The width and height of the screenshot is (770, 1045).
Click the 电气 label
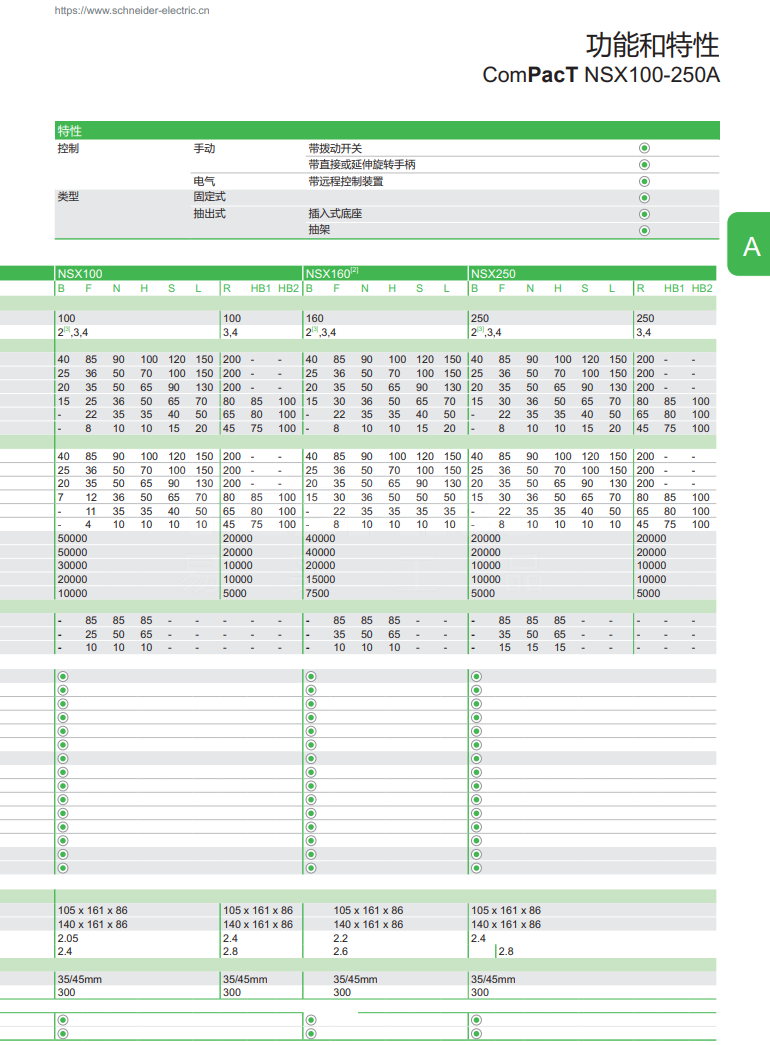204,181
